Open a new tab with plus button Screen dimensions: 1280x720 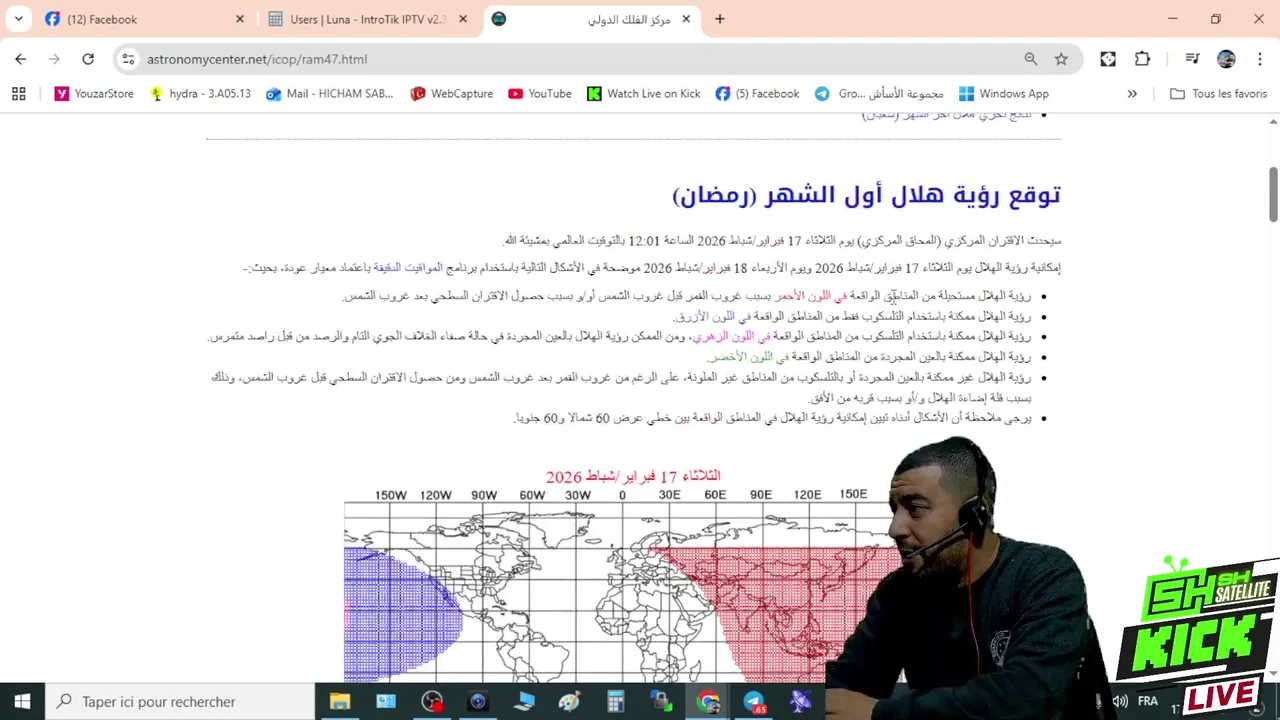pyautogui.click(x=719, y=19)
